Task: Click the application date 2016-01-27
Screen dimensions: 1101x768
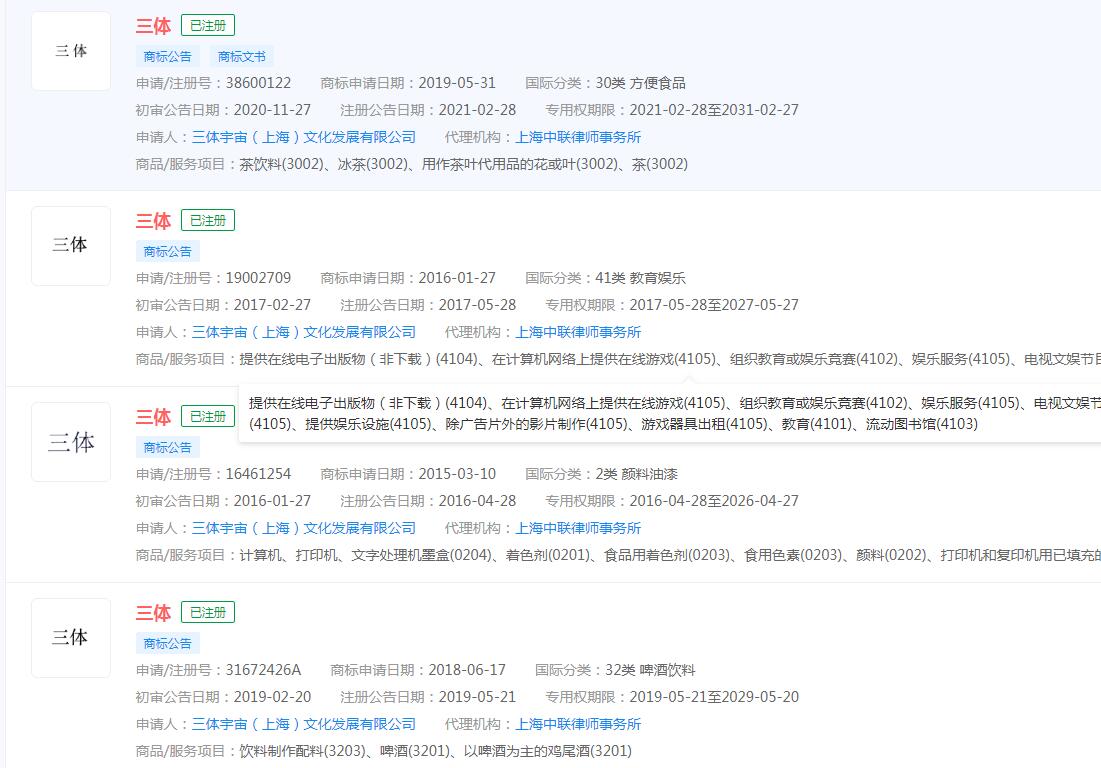Action: (x=457, y=278)
